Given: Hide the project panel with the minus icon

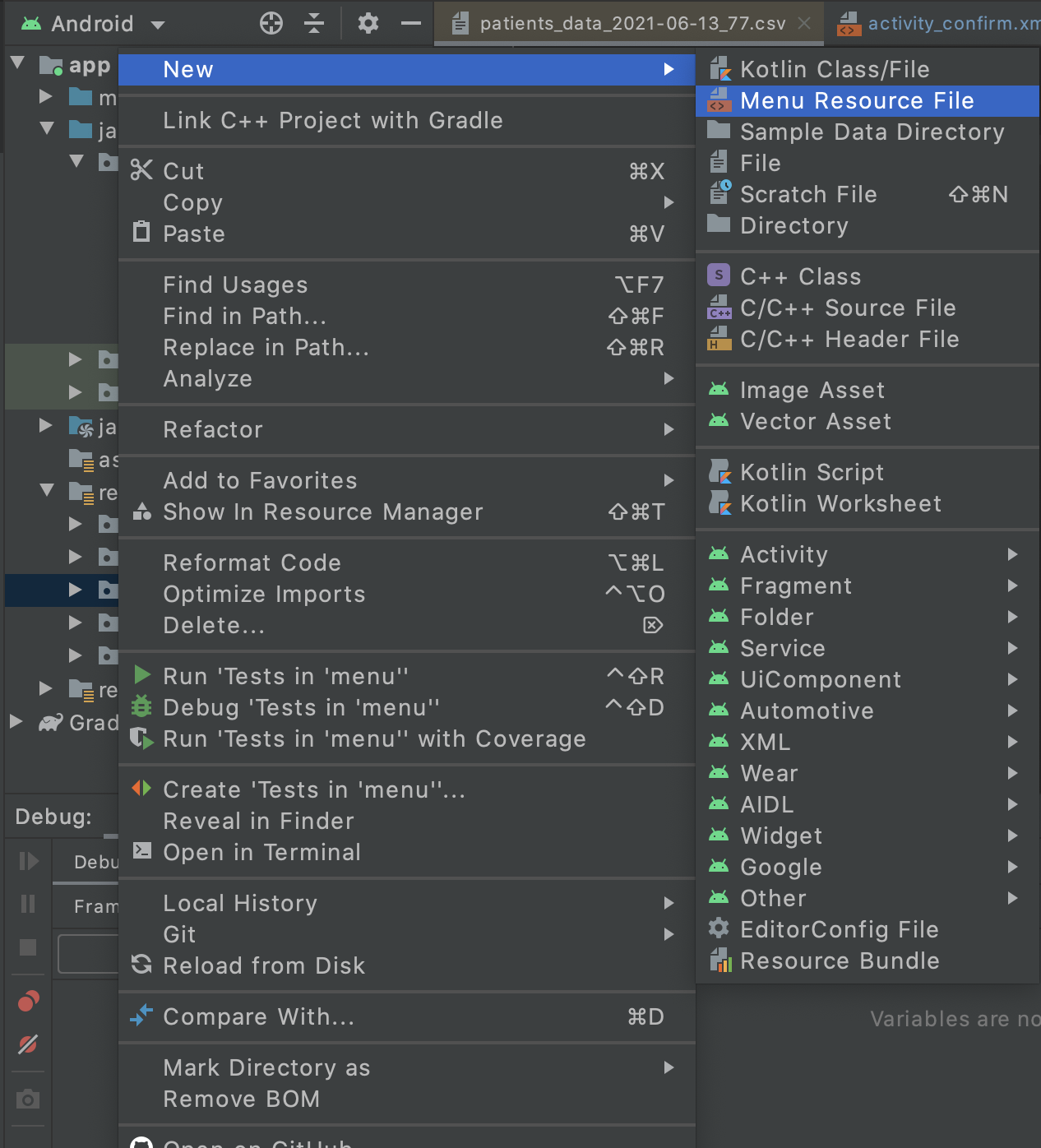Looking at the screenshot, I should 410,23.
